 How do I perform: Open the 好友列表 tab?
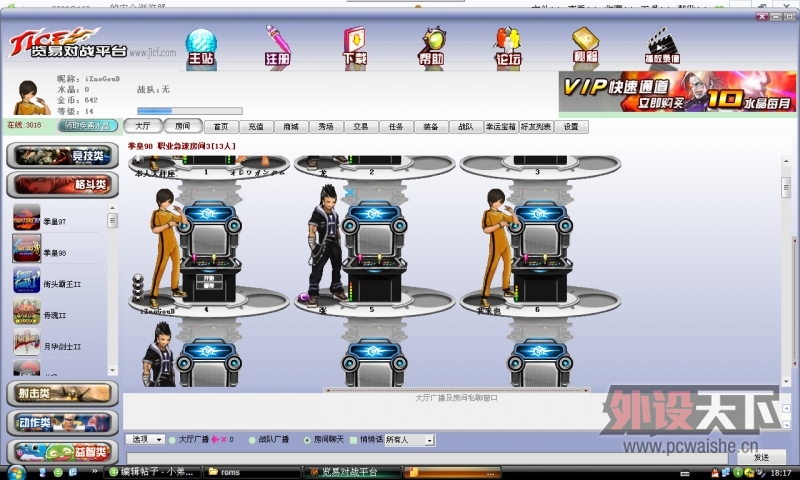coord(536,127)
